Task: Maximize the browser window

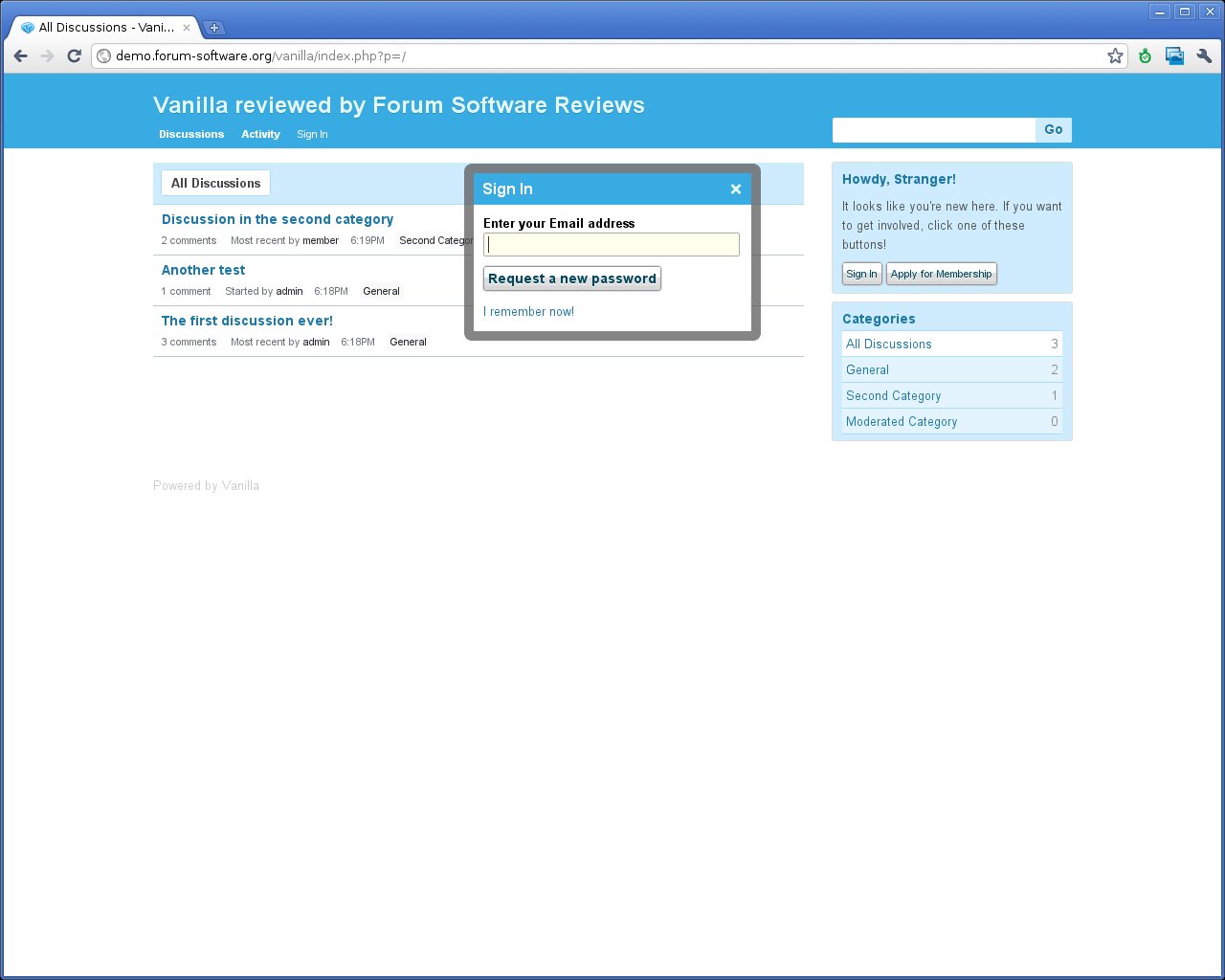Action: point(1185,11)
